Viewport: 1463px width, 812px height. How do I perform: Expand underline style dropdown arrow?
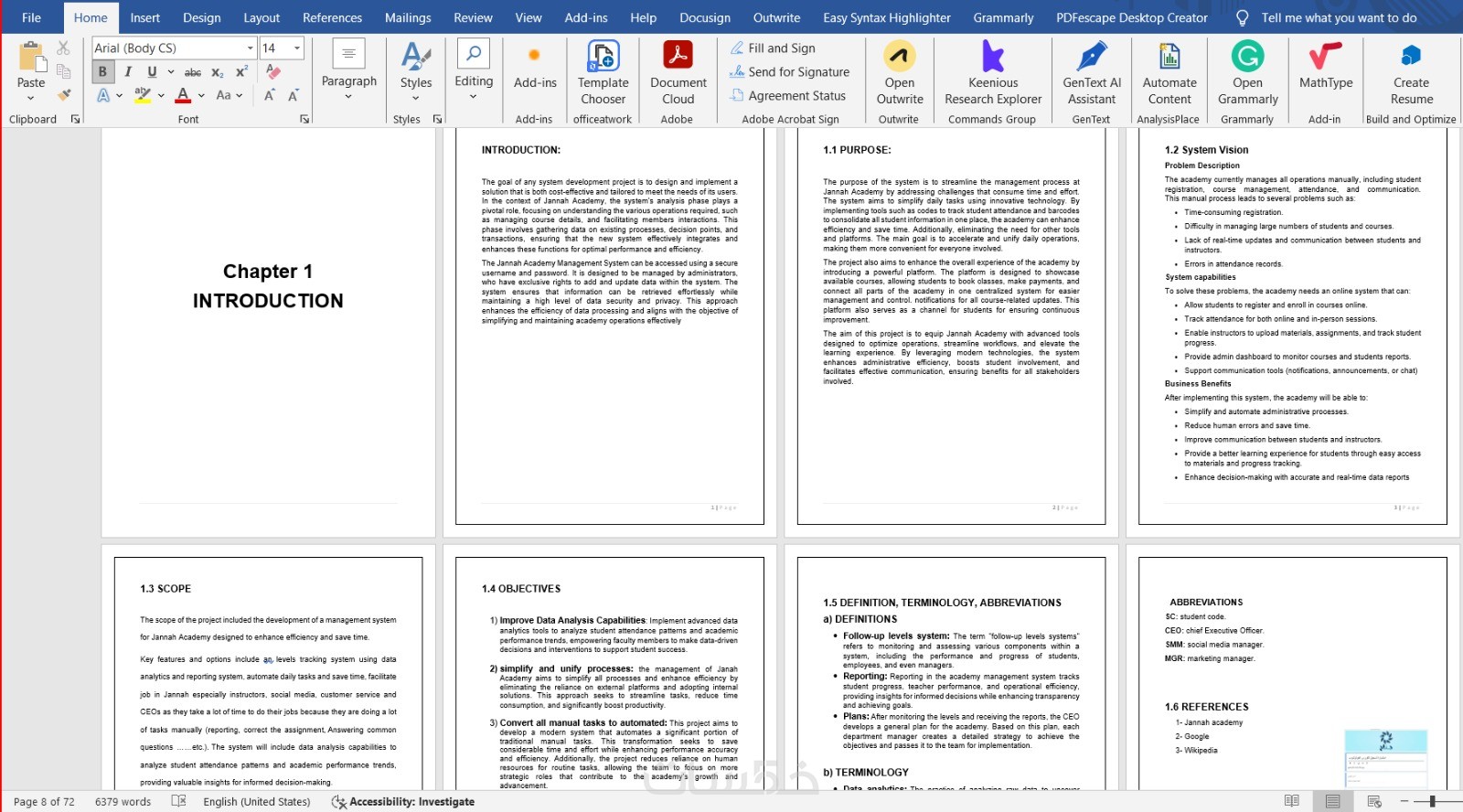pos(170,71)
